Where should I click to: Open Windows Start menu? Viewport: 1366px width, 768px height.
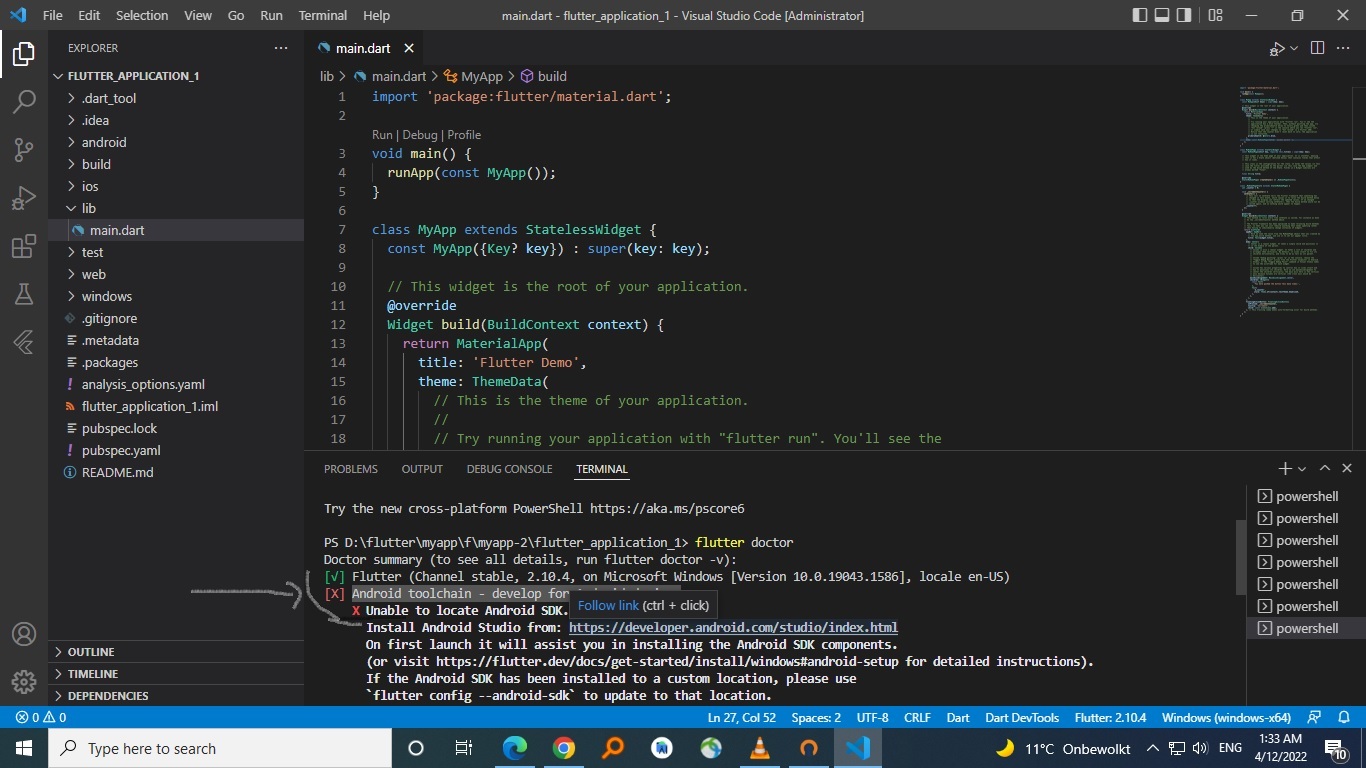tap(24, 748)
